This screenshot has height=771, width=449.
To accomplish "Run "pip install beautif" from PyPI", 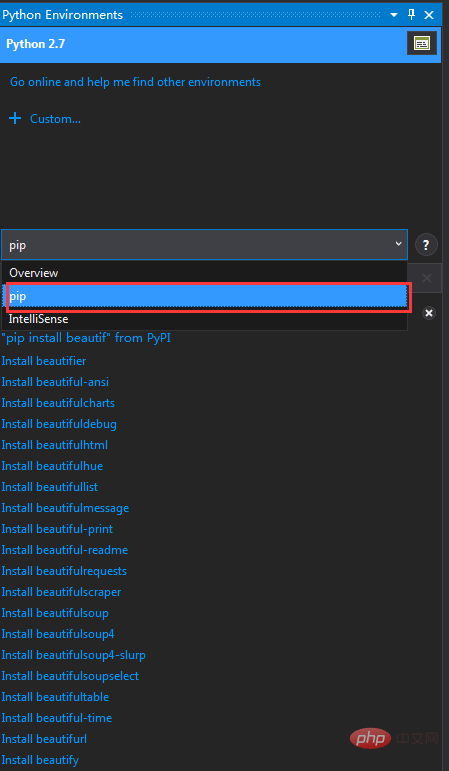I will 86,338.
